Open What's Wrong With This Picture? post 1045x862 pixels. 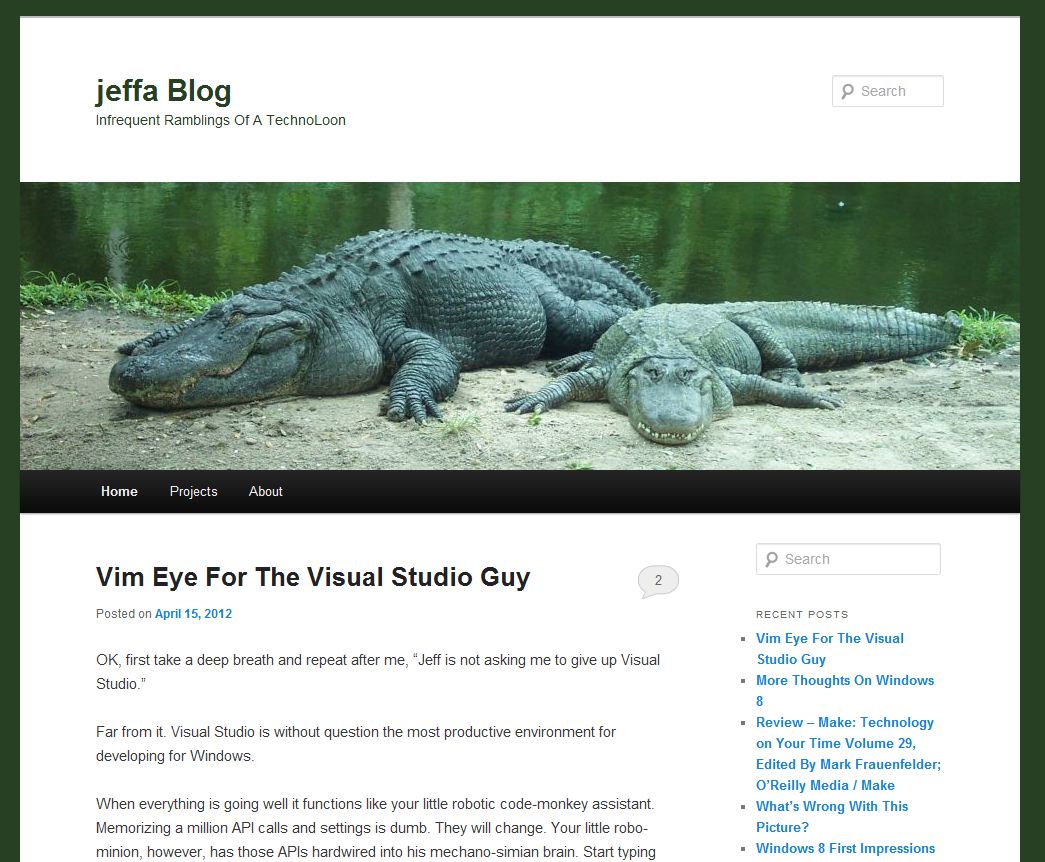click(832, 817)
